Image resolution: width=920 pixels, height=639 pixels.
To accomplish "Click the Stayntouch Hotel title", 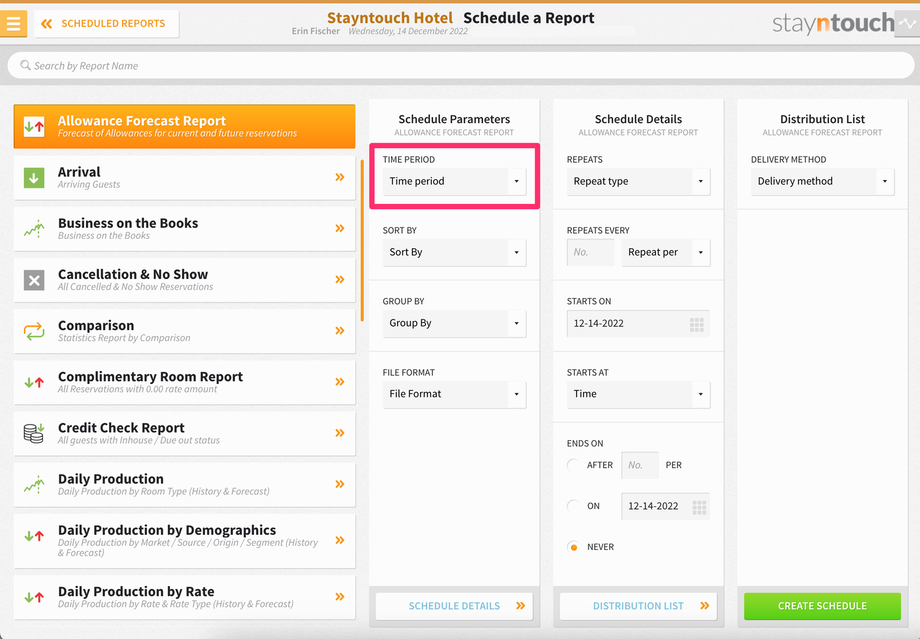I will click(390, 18).
